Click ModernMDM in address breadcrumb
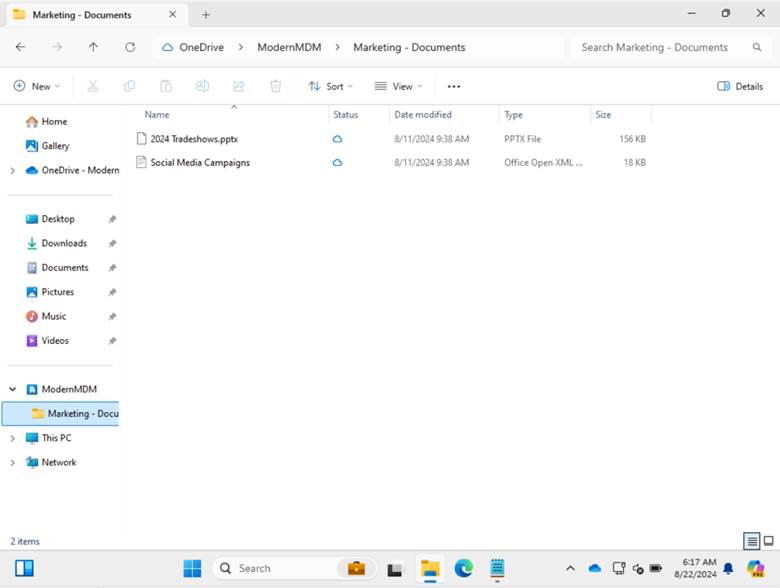 (289, 47)
